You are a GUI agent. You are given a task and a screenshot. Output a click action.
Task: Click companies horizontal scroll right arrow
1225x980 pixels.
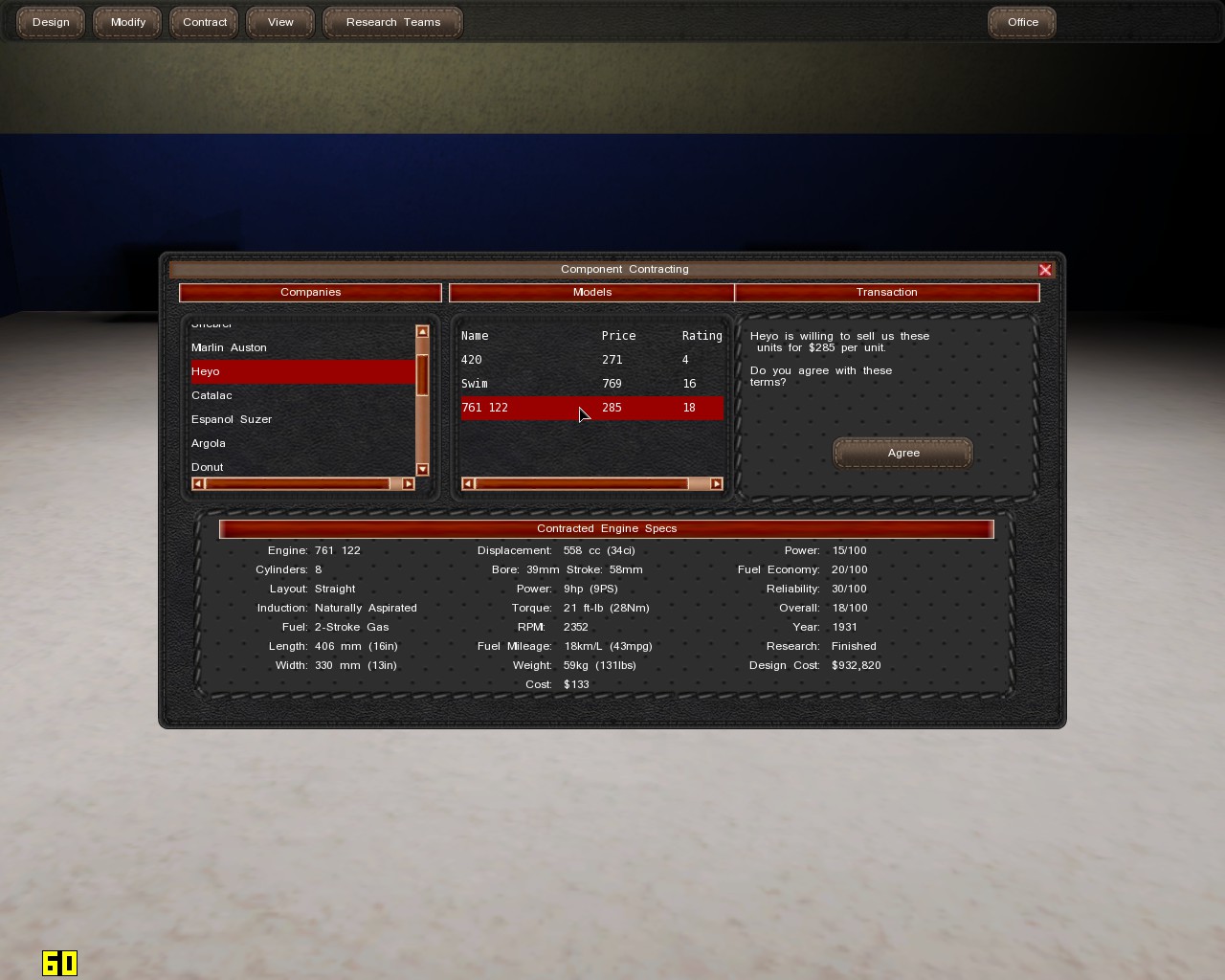(409, 484)
